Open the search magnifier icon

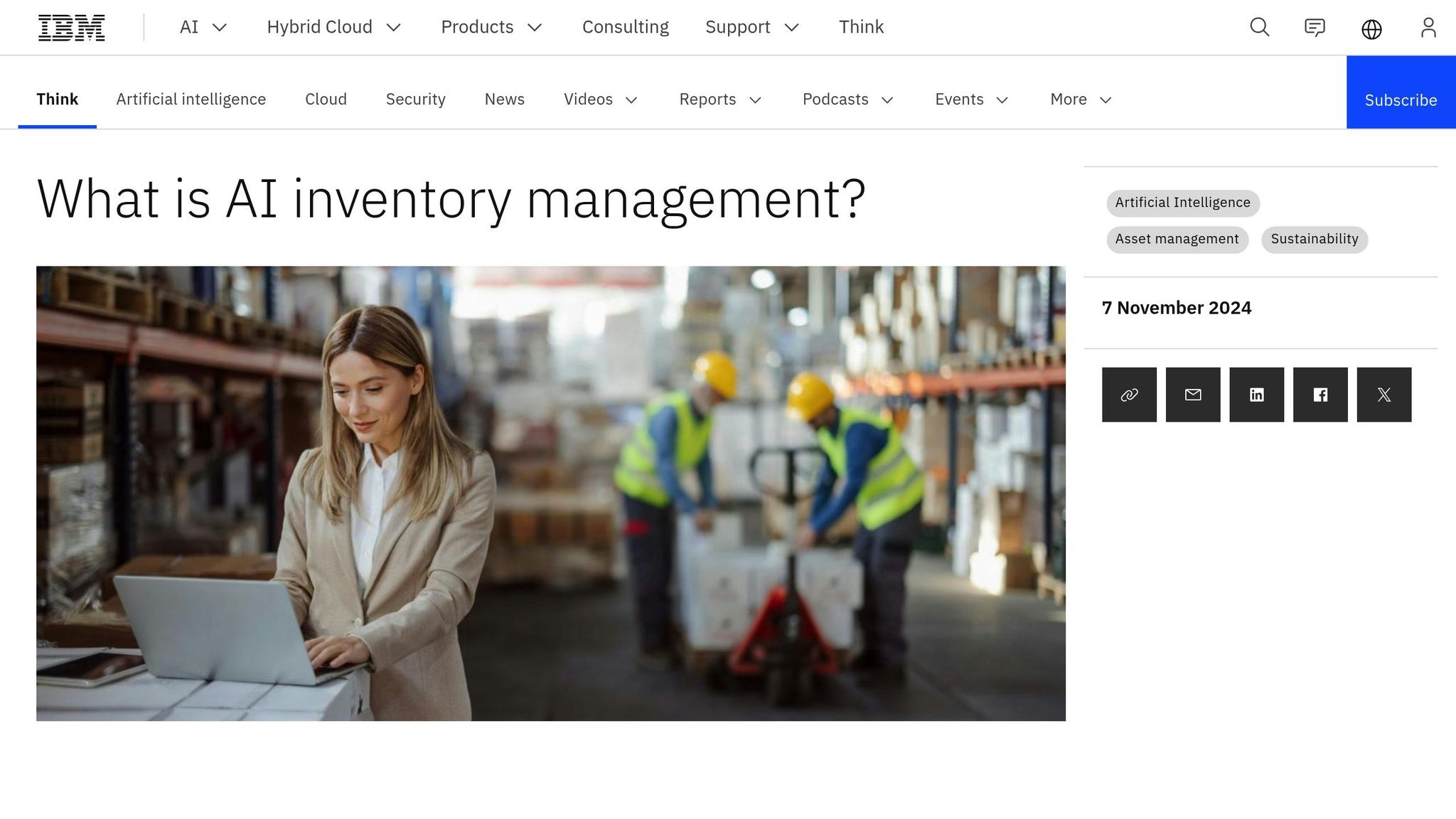tap(1259, 28)
